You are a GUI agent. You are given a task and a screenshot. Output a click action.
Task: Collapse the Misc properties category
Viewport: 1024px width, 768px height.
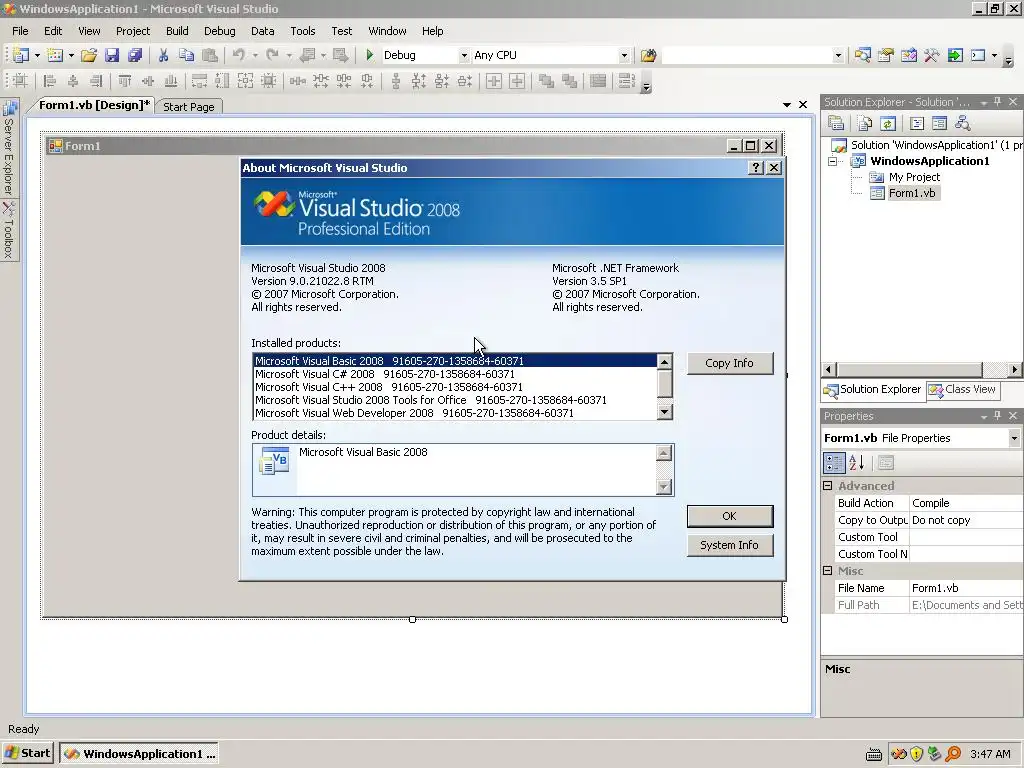pos(827,570)
